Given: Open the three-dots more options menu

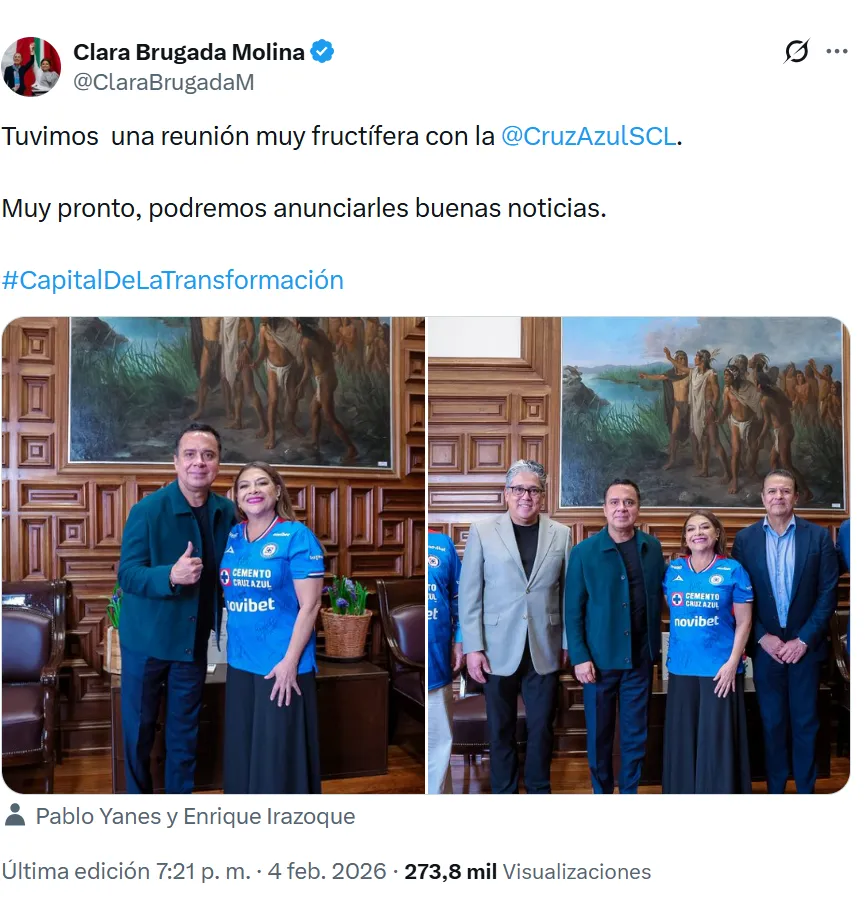Looking at the screenshot, I should 837,51.
